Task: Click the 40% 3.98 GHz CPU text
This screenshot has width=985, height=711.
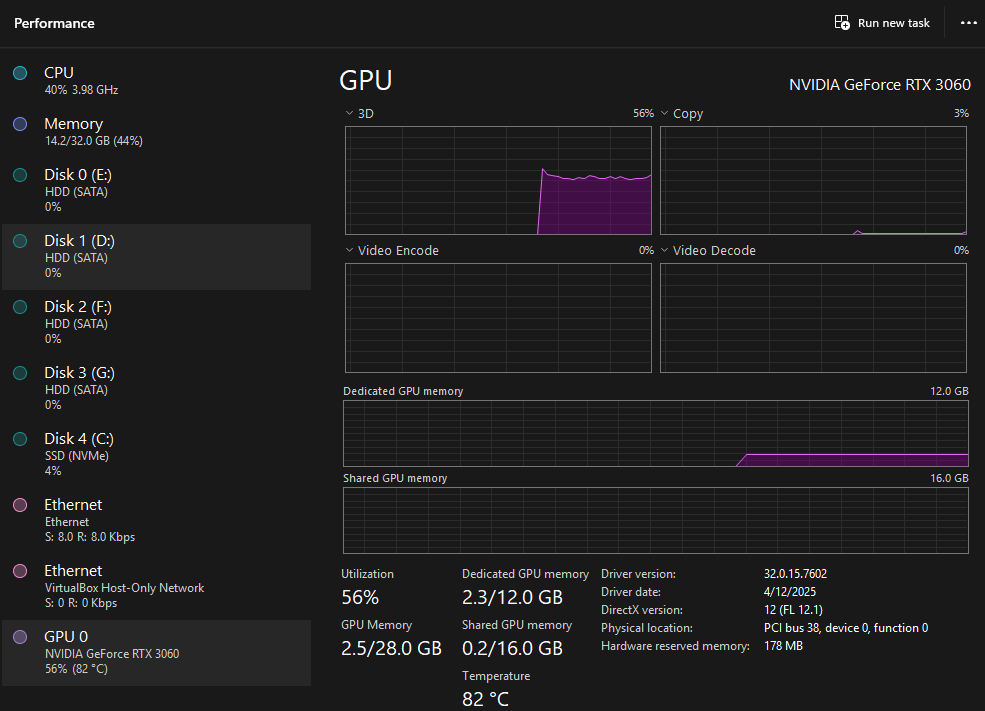Action: [x=82, y=90]
